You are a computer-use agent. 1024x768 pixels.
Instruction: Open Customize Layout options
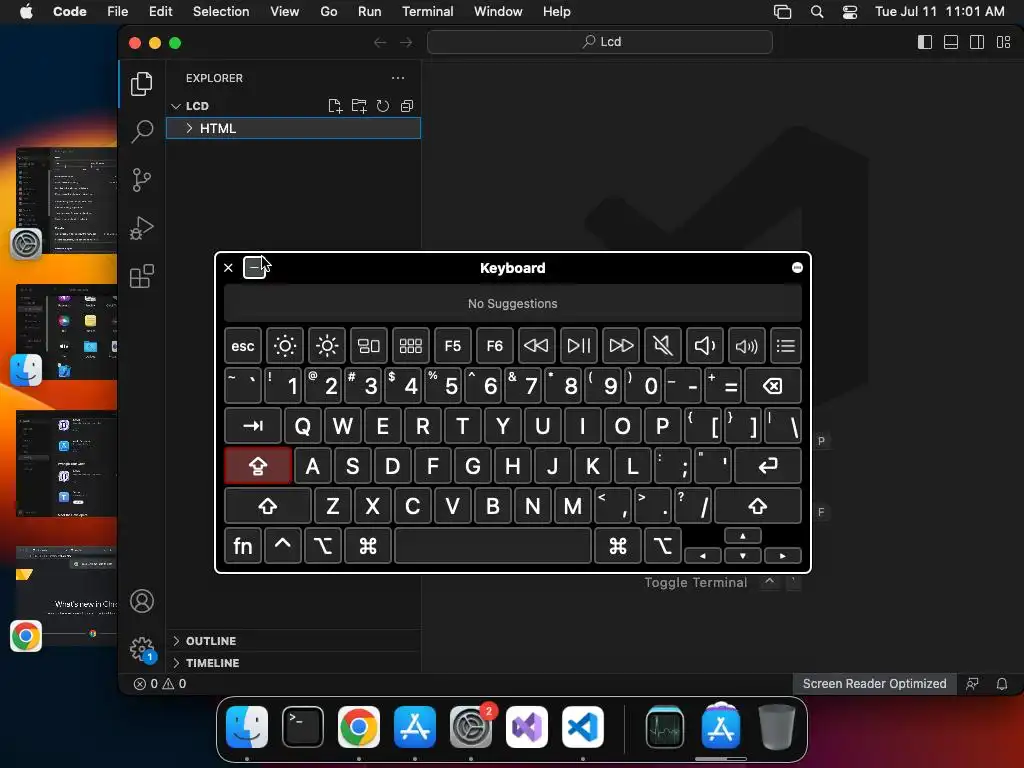1004,42
